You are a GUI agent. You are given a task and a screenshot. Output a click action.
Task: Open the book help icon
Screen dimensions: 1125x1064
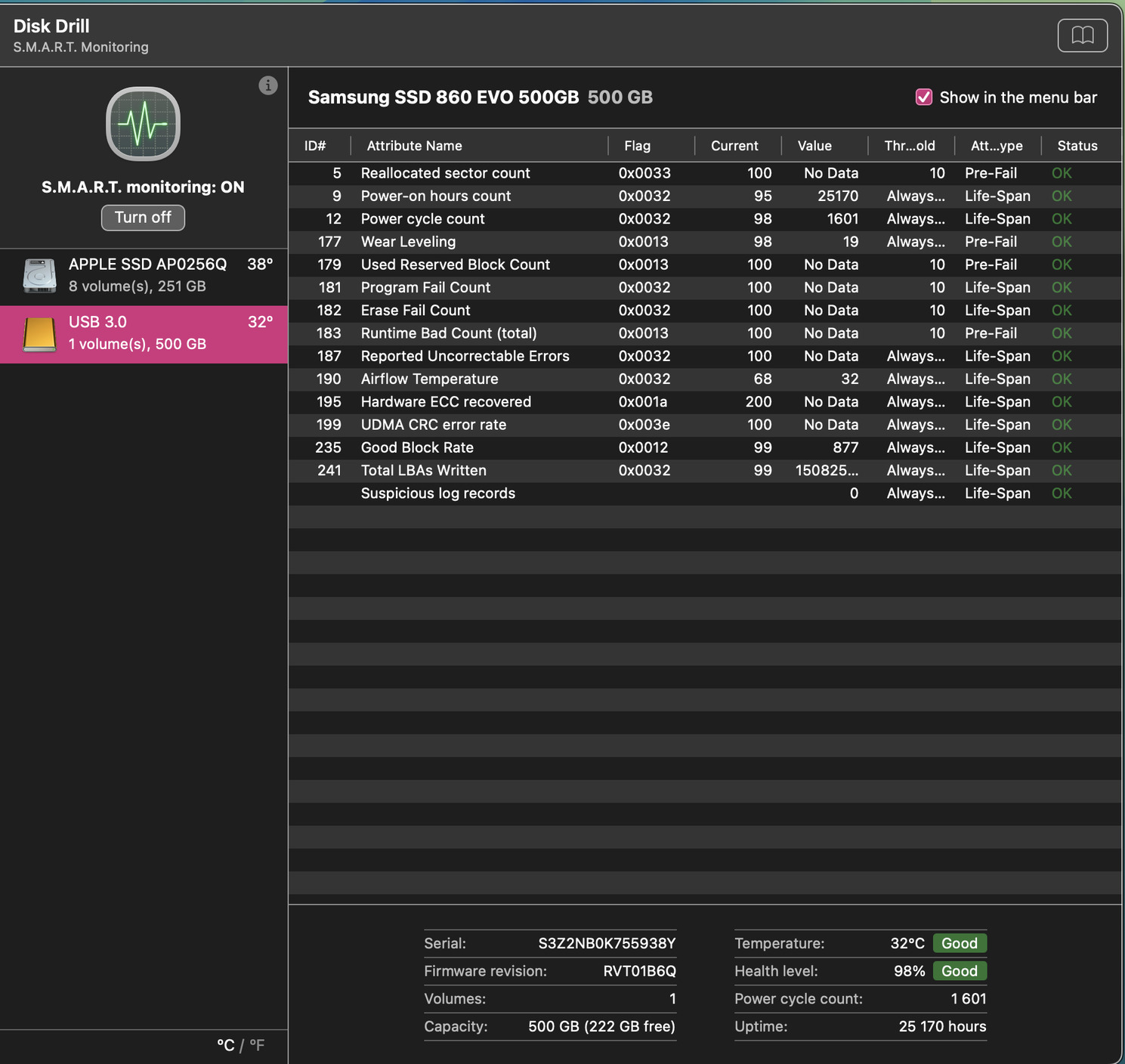click(1082, 36)
